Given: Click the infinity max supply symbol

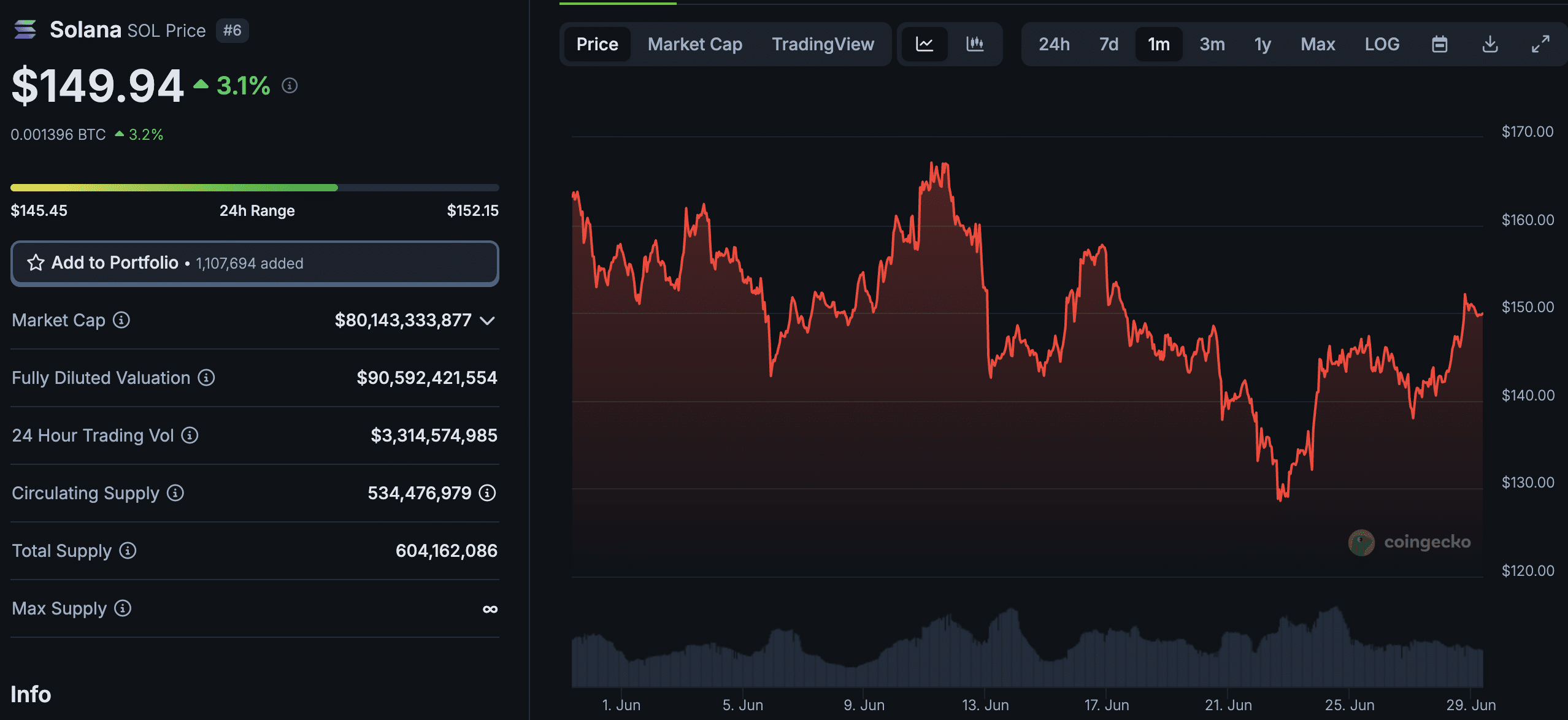Looking at the screenshot, I should (x=490, y=608).
